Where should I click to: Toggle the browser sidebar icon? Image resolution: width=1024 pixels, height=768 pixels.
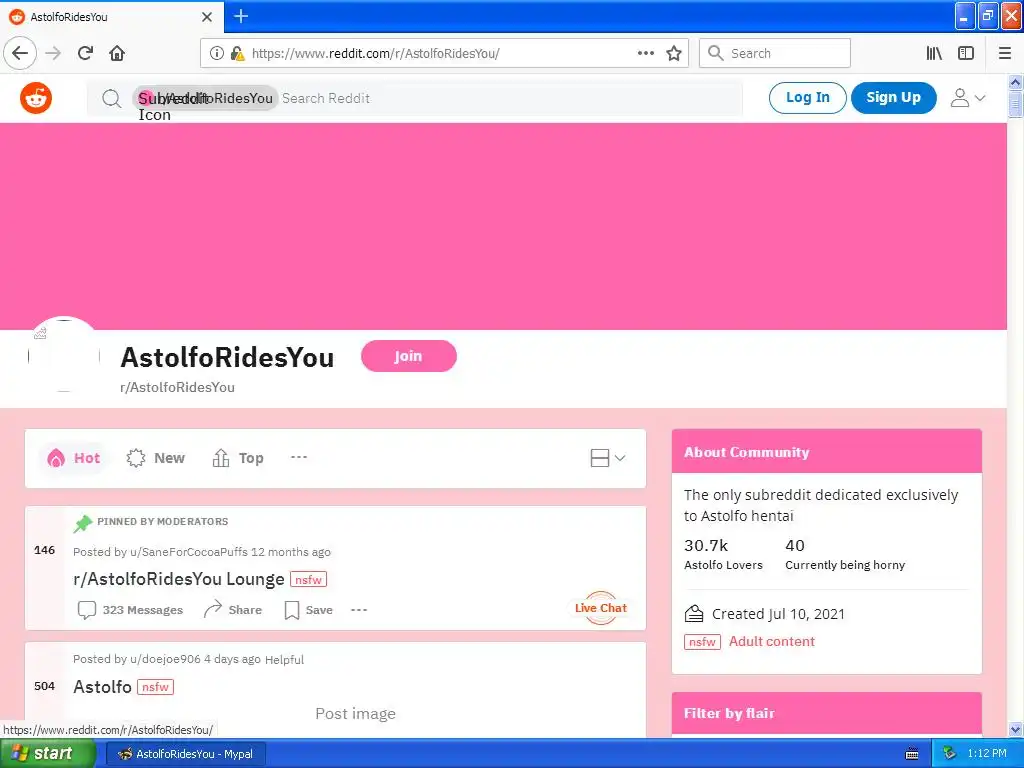coord(966,53)
